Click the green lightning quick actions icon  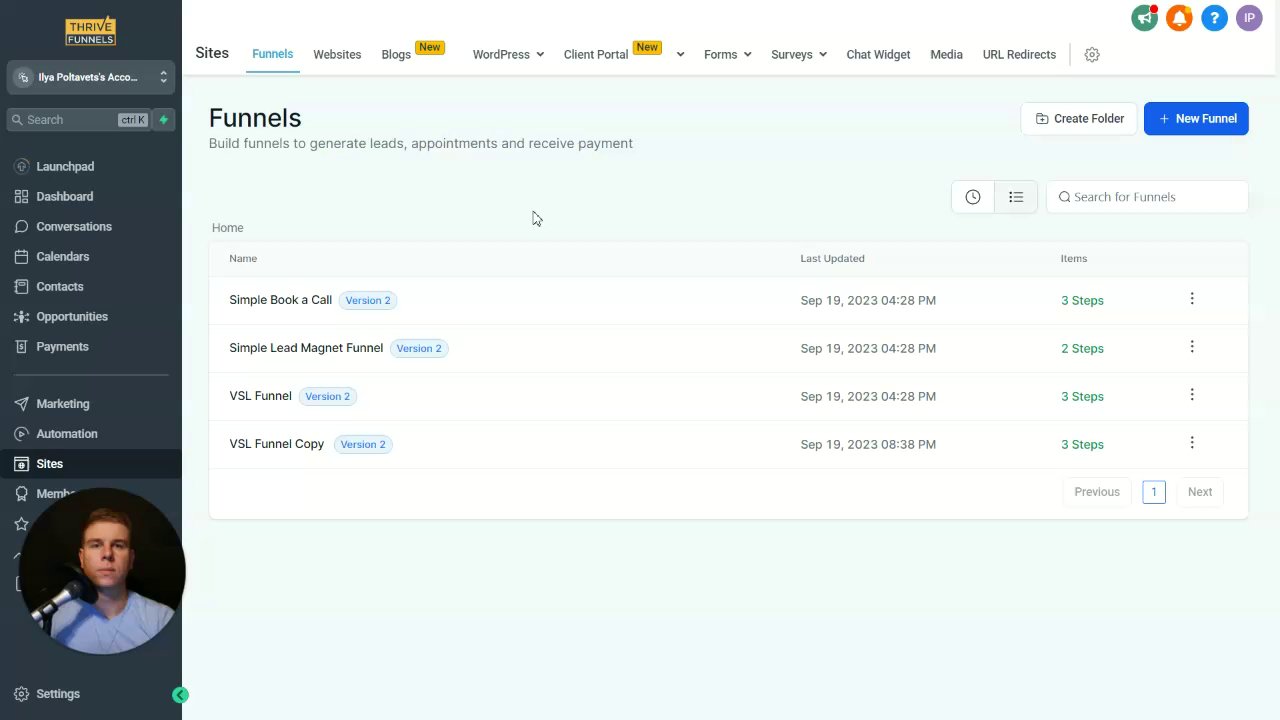(164, 120)
